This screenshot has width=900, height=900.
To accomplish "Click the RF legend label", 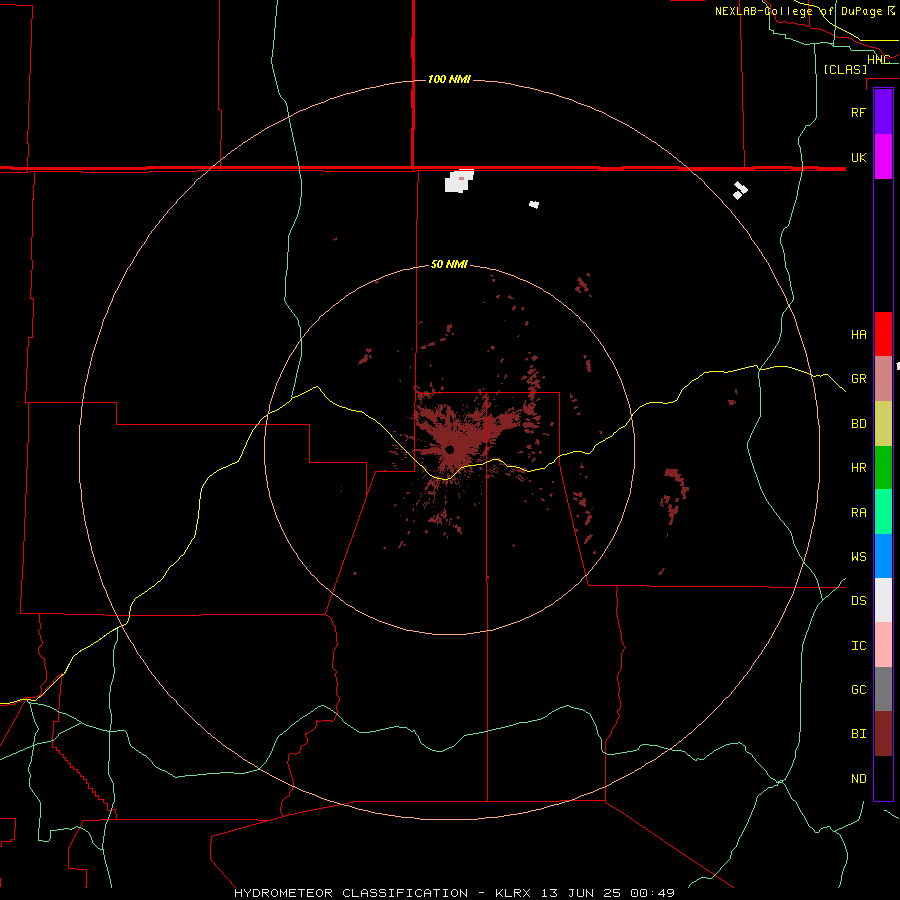I will coord(858,112).
